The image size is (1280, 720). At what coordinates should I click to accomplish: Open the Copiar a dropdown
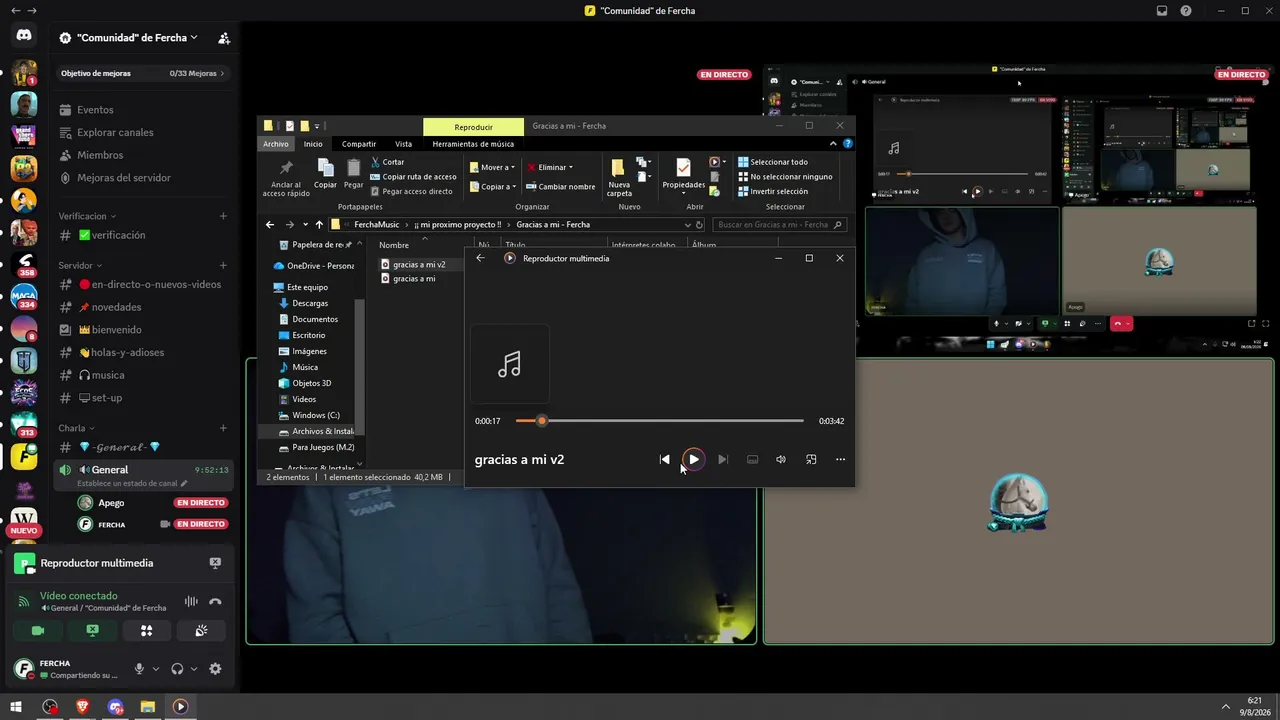pos(492,186)
